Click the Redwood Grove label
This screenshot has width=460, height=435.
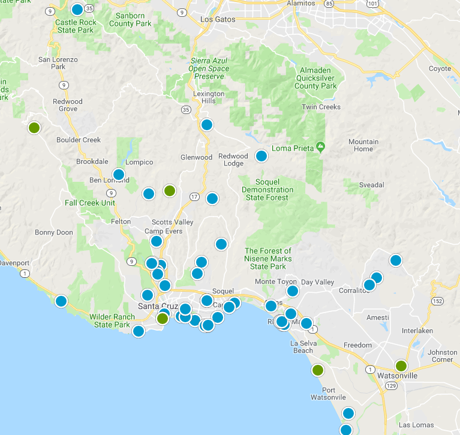pyautogui.click(x=68, y=105)
